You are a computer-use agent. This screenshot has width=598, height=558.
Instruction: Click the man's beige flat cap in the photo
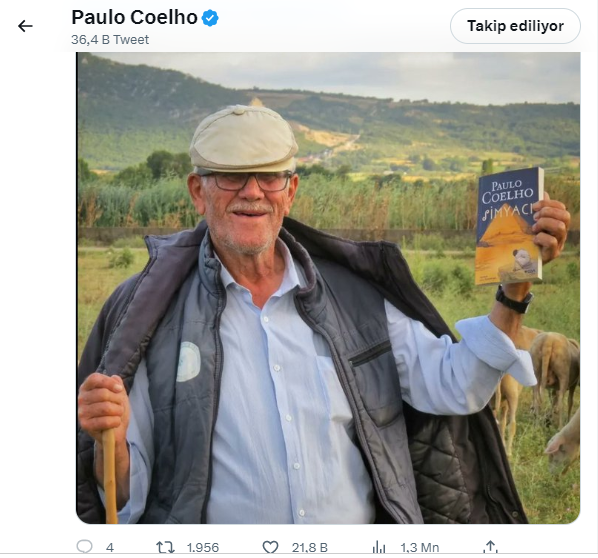(x=243, y=140)
